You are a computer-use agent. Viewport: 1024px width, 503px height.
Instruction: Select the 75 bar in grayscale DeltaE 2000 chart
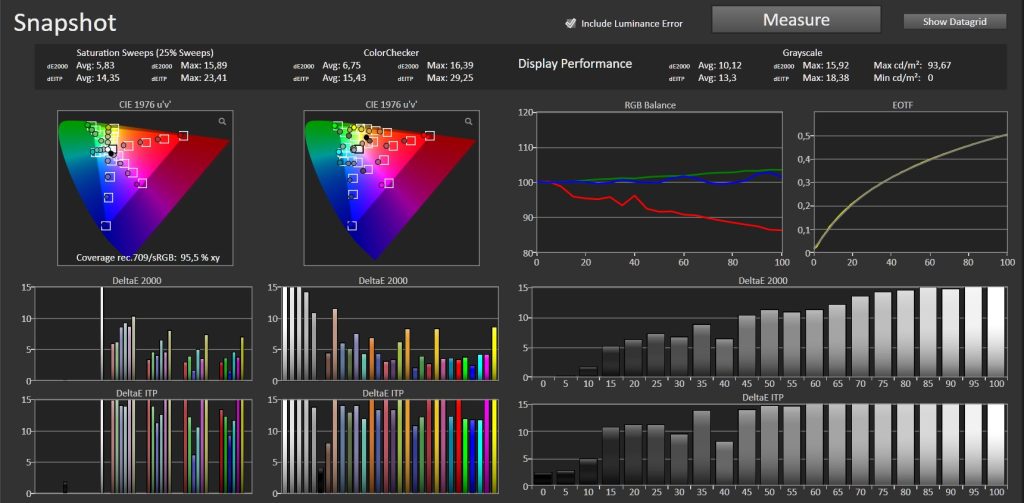[882, 335]
